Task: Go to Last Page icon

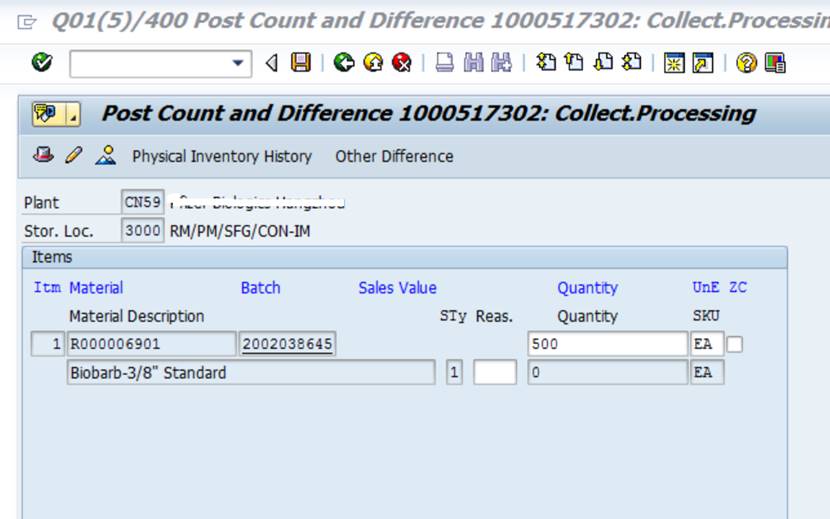Action: coord(631,62)
